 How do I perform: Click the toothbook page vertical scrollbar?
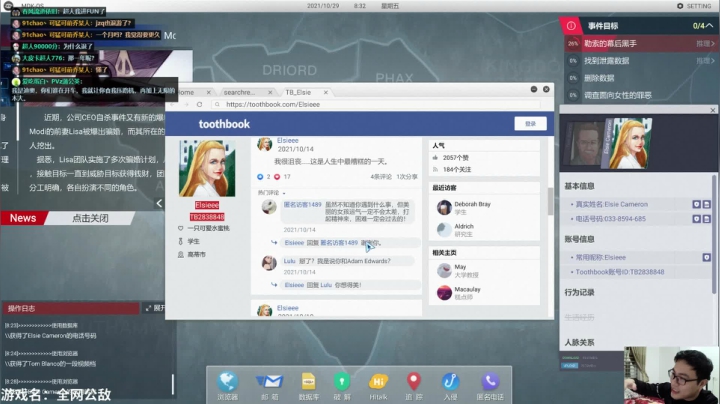551,202
